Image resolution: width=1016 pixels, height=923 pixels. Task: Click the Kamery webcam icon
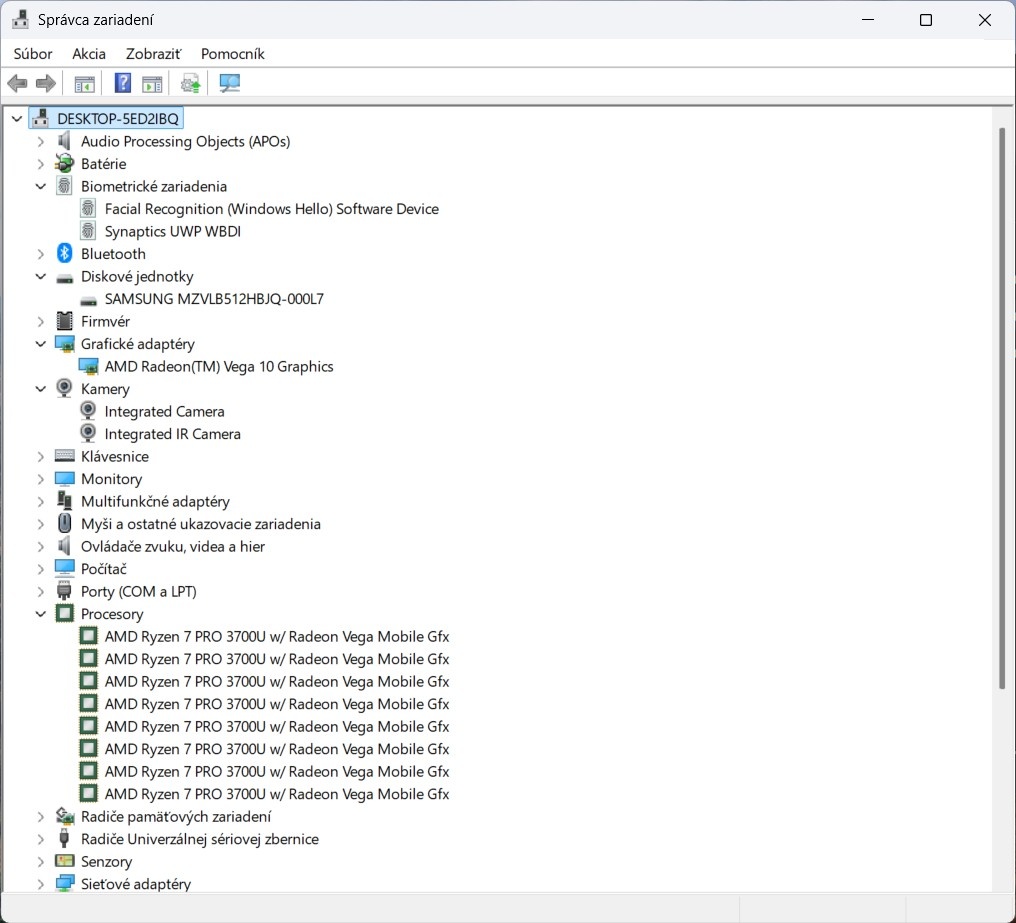65,389
